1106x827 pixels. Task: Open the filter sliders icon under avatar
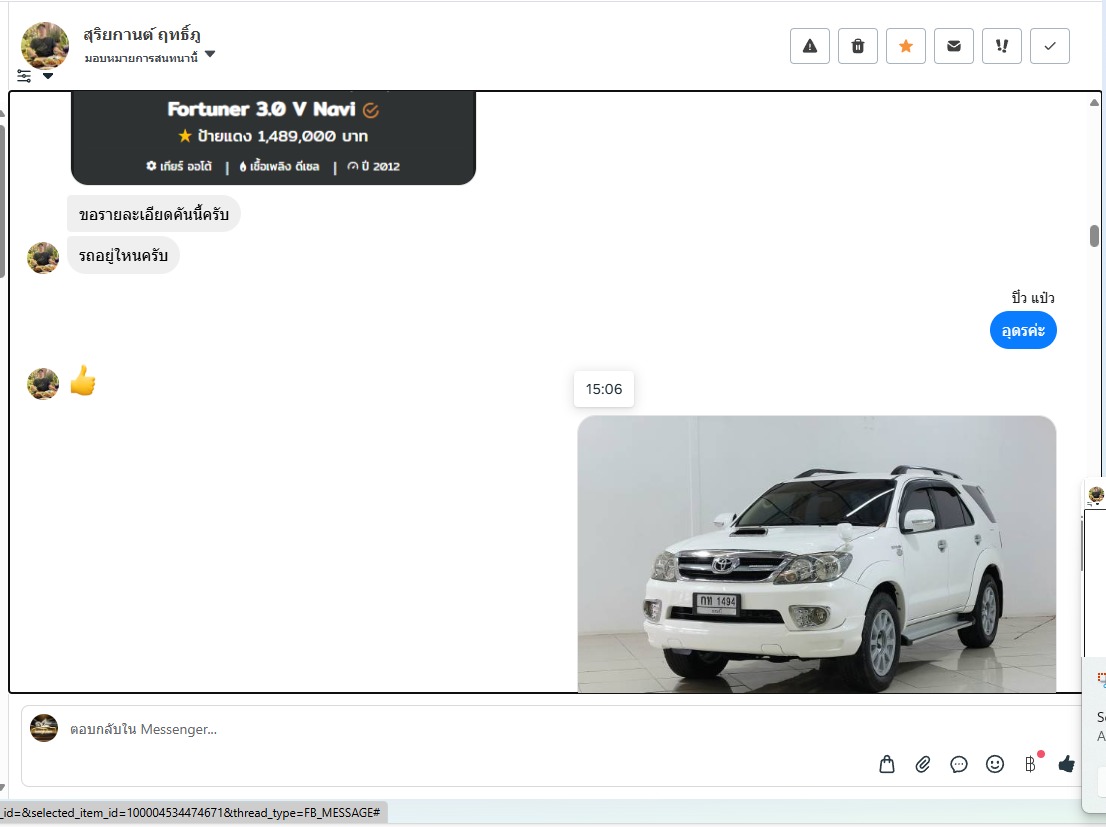24,76
